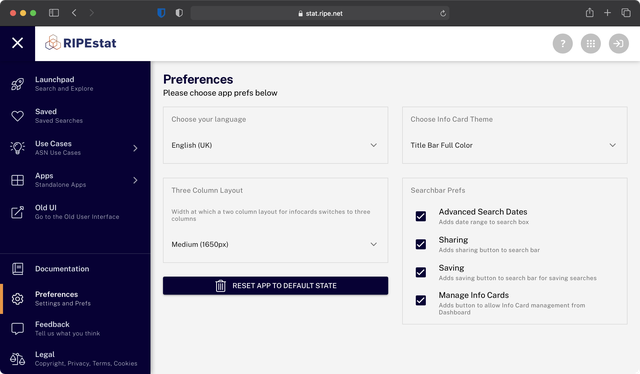Click the trash can icon on reset button
This screenshot has width=640, height=374.
click(x=220, y=286)
